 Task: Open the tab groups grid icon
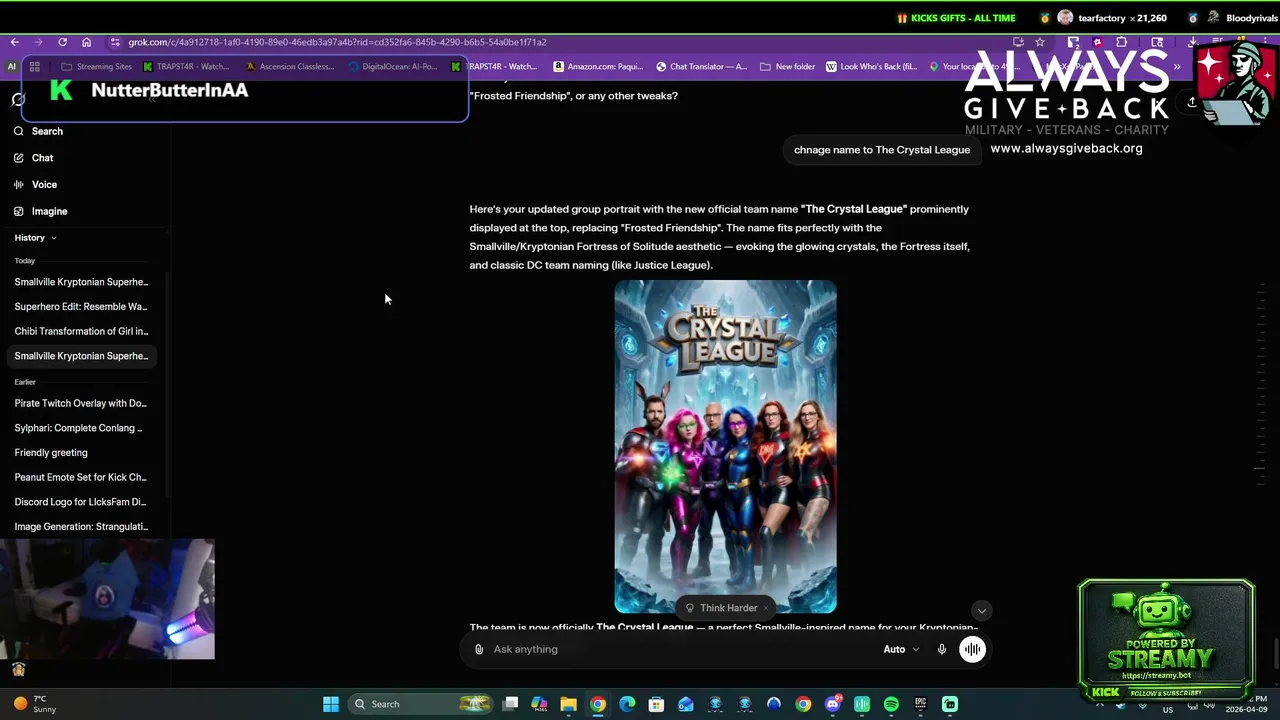pyautogui.click(x=34, y=67)
